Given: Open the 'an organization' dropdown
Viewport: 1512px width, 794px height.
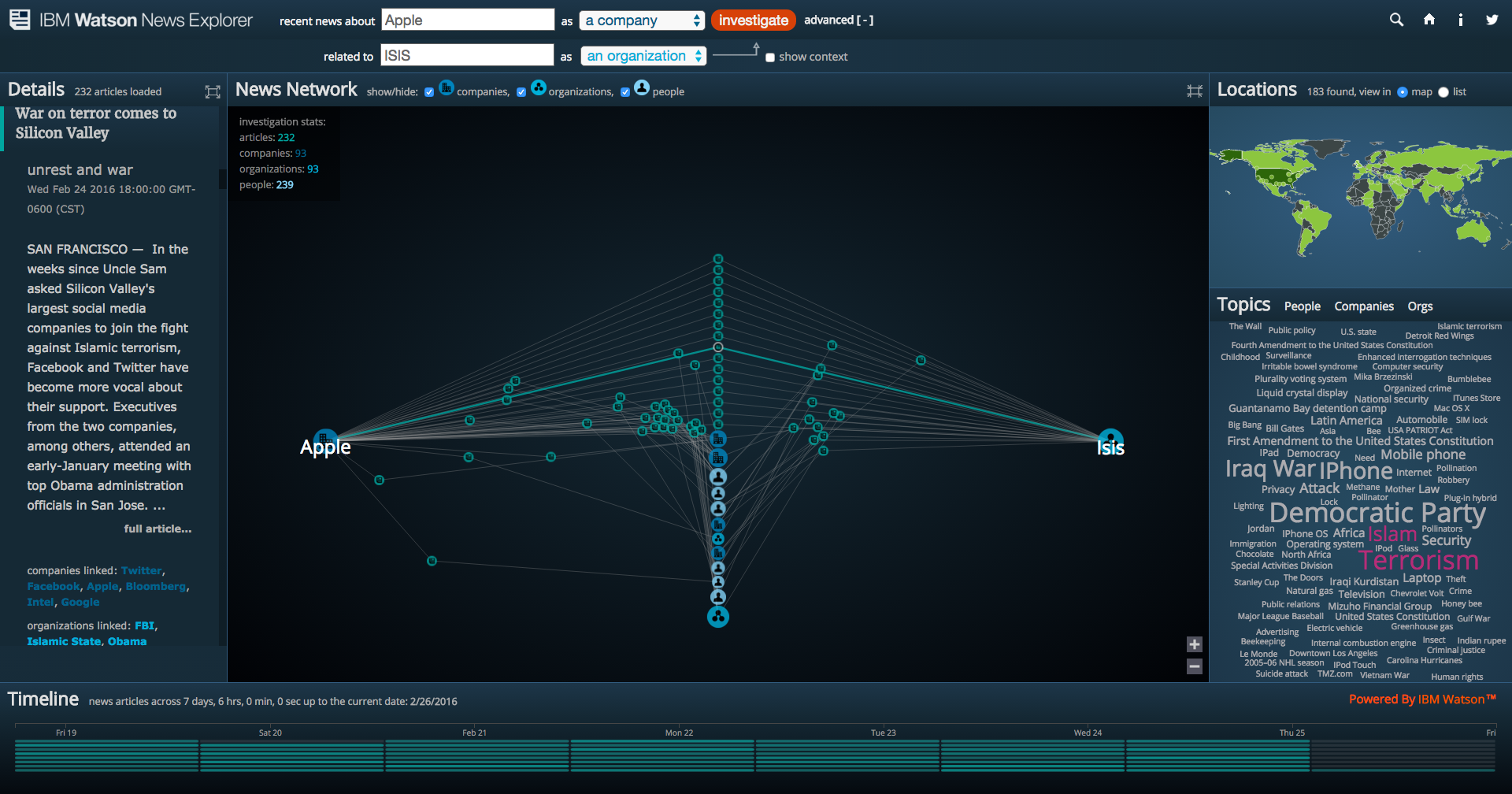Looking at the screenshot, I should tap(643, 56).
